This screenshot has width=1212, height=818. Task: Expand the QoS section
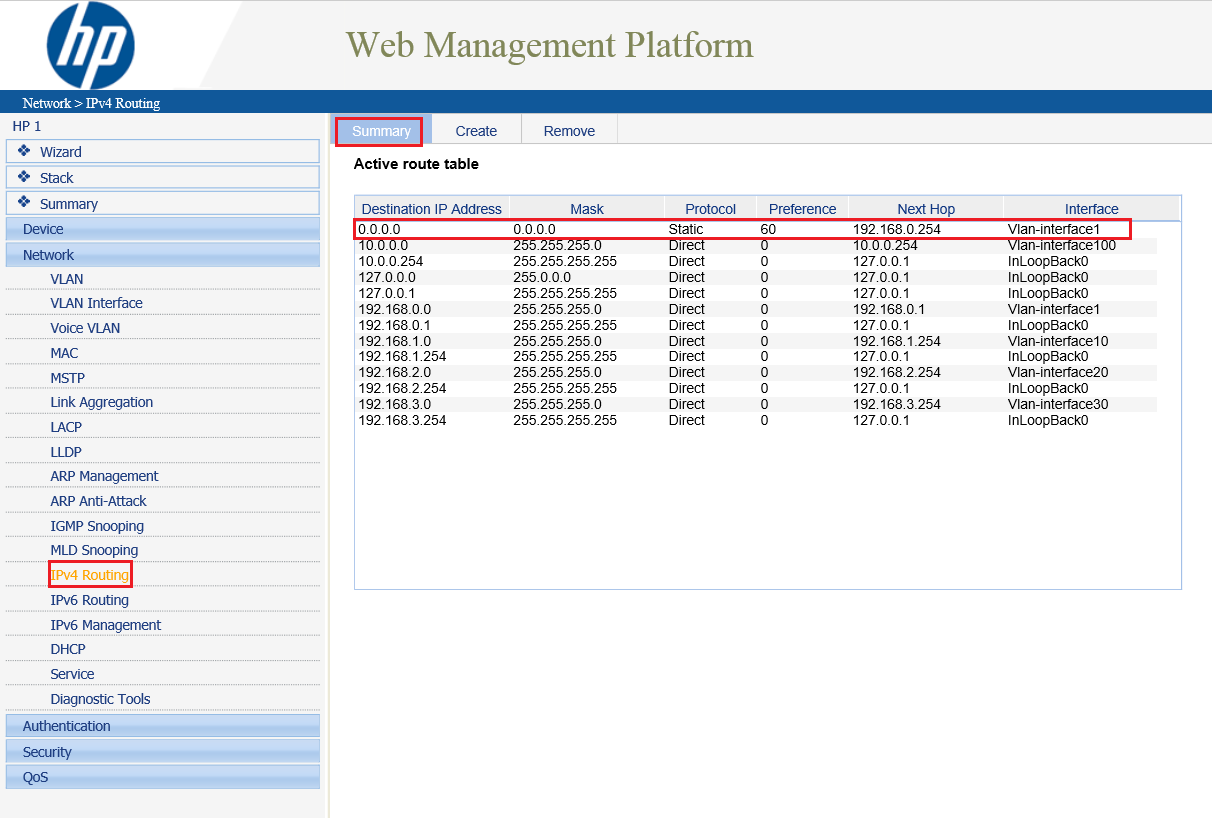tap(163, 777)
